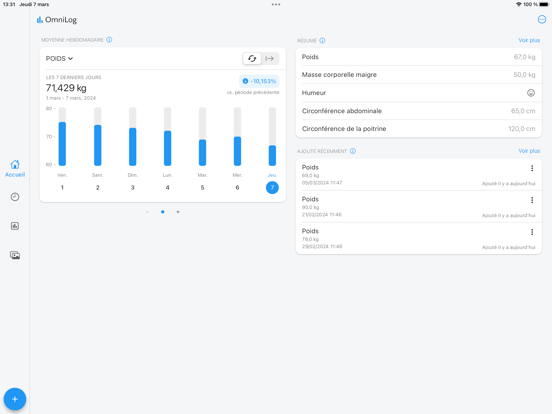Open the Poids 79,0 kg recent entry
Image resolution: width=552 pixels, height=414 pixels.
pyautogui.click(x=419, y=238)
